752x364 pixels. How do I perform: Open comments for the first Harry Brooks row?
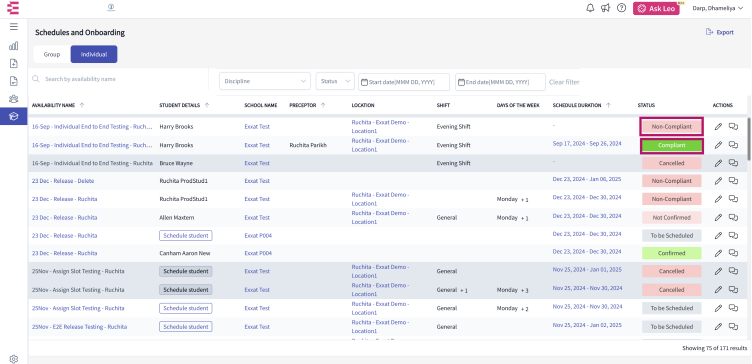pos(733,127)
